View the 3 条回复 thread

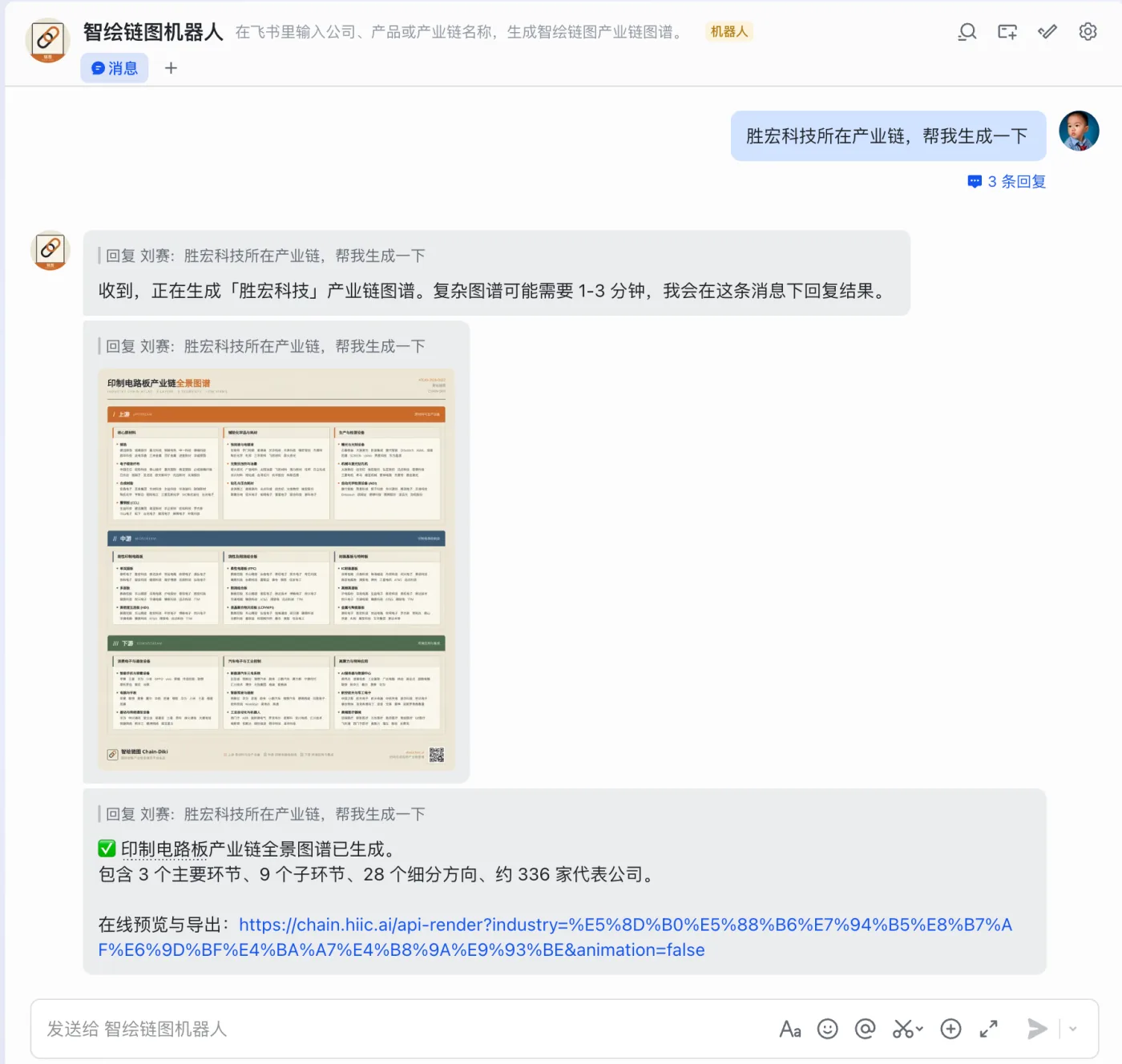pyautogui.click(x=1007, y=182)
